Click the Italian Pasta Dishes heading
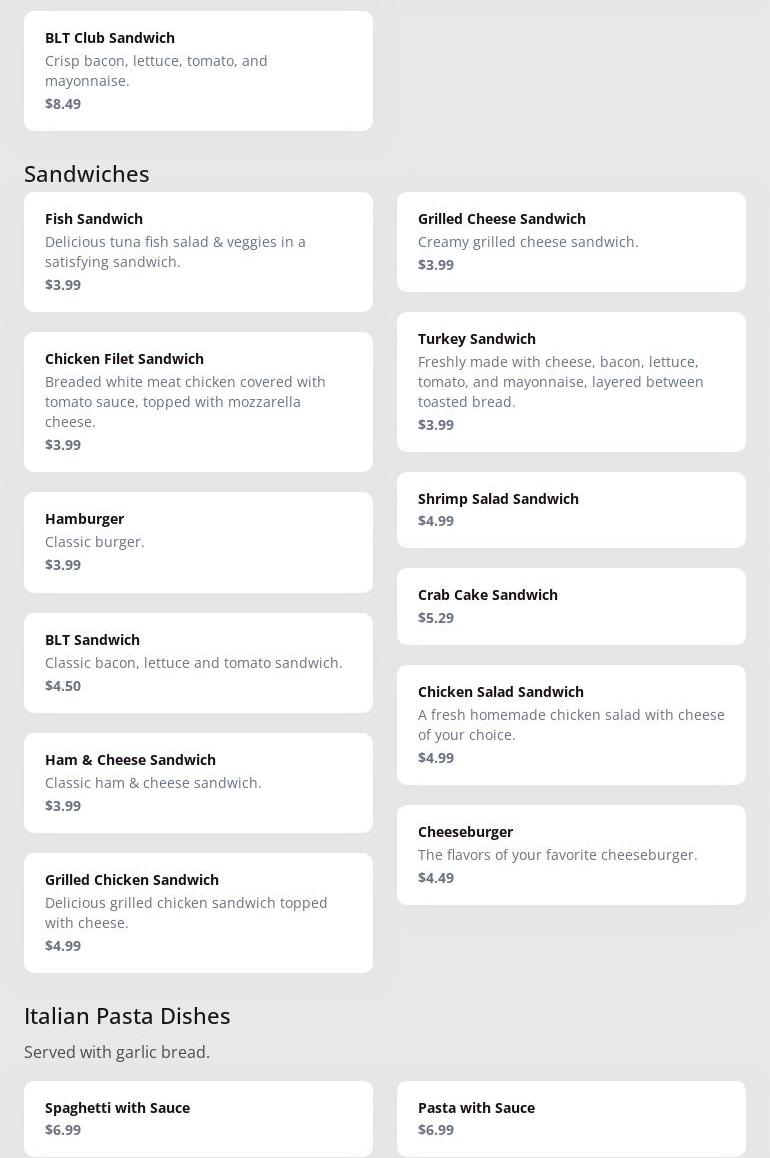 pos(127,1016)
